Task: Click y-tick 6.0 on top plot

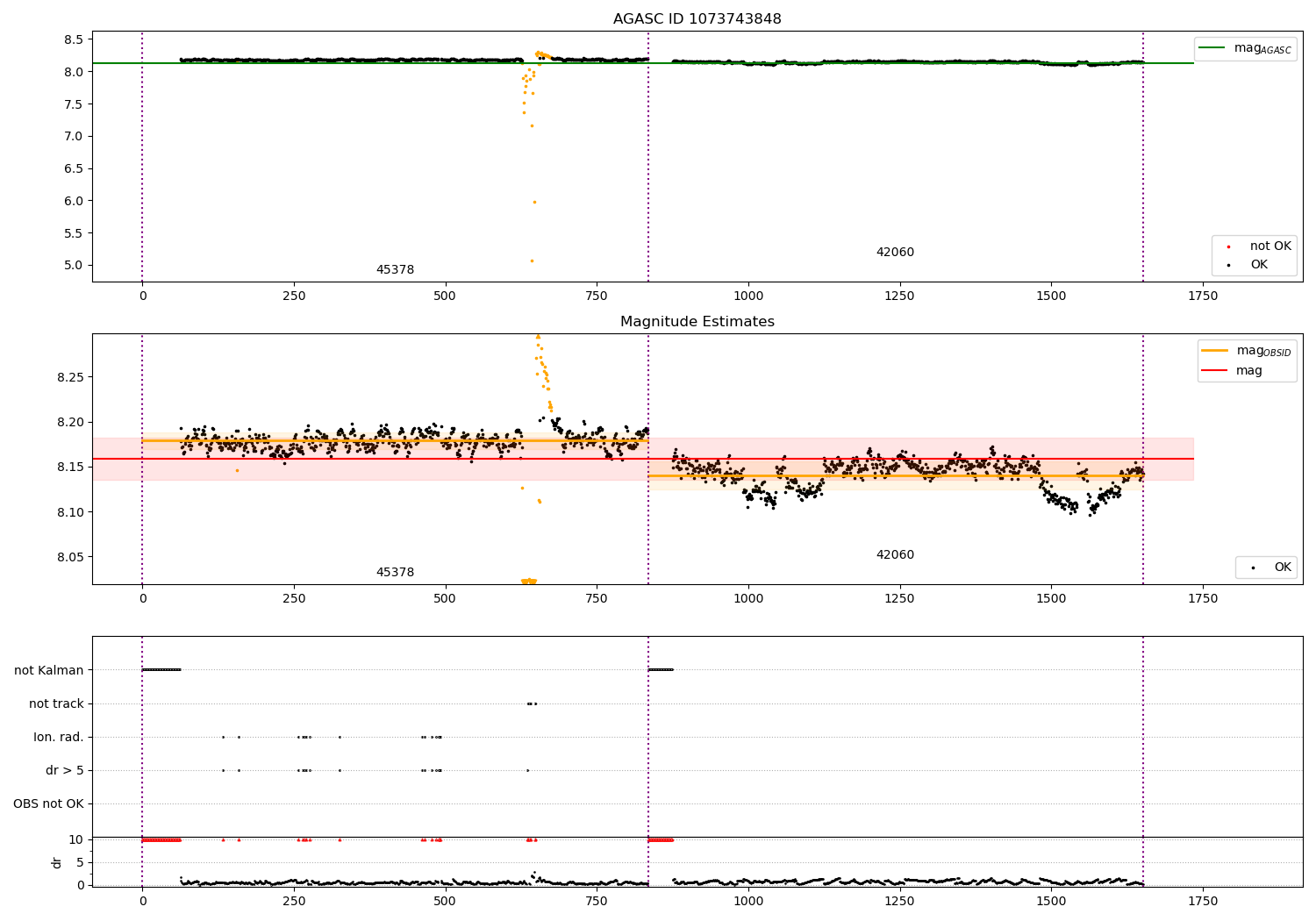Action: (74, 201)
